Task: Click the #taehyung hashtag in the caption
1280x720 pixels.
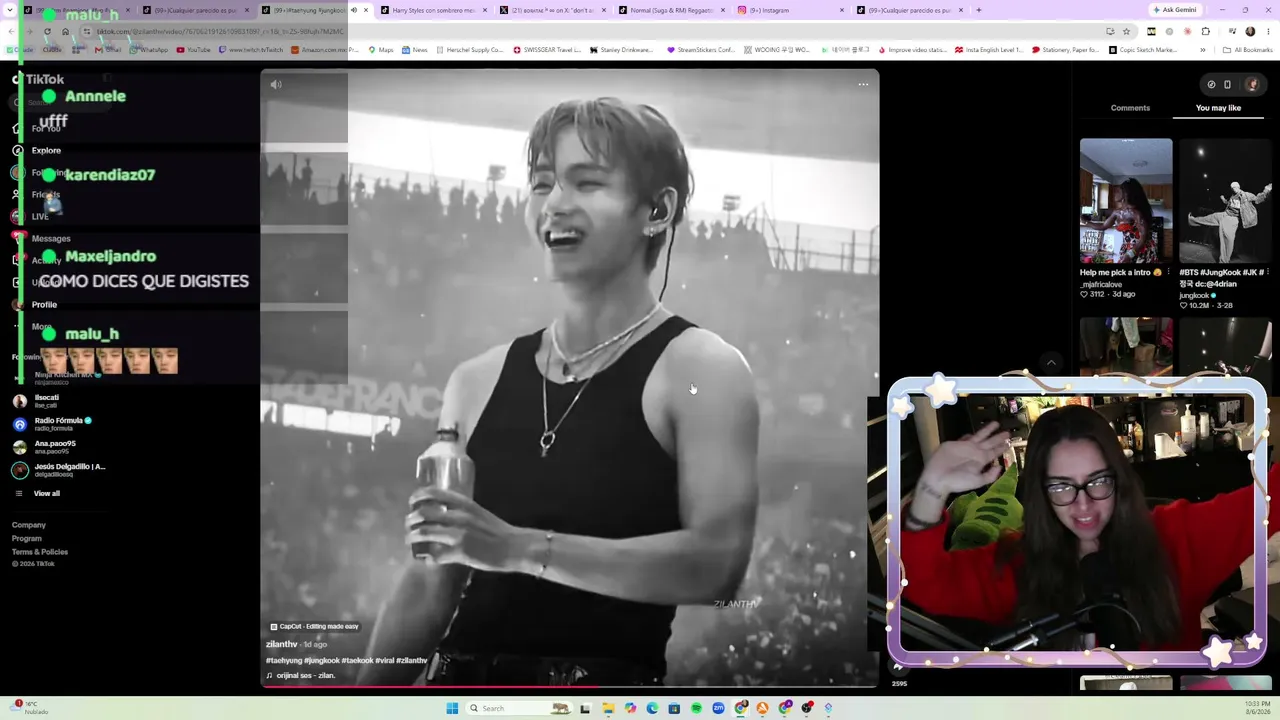Action: [283, 661]
